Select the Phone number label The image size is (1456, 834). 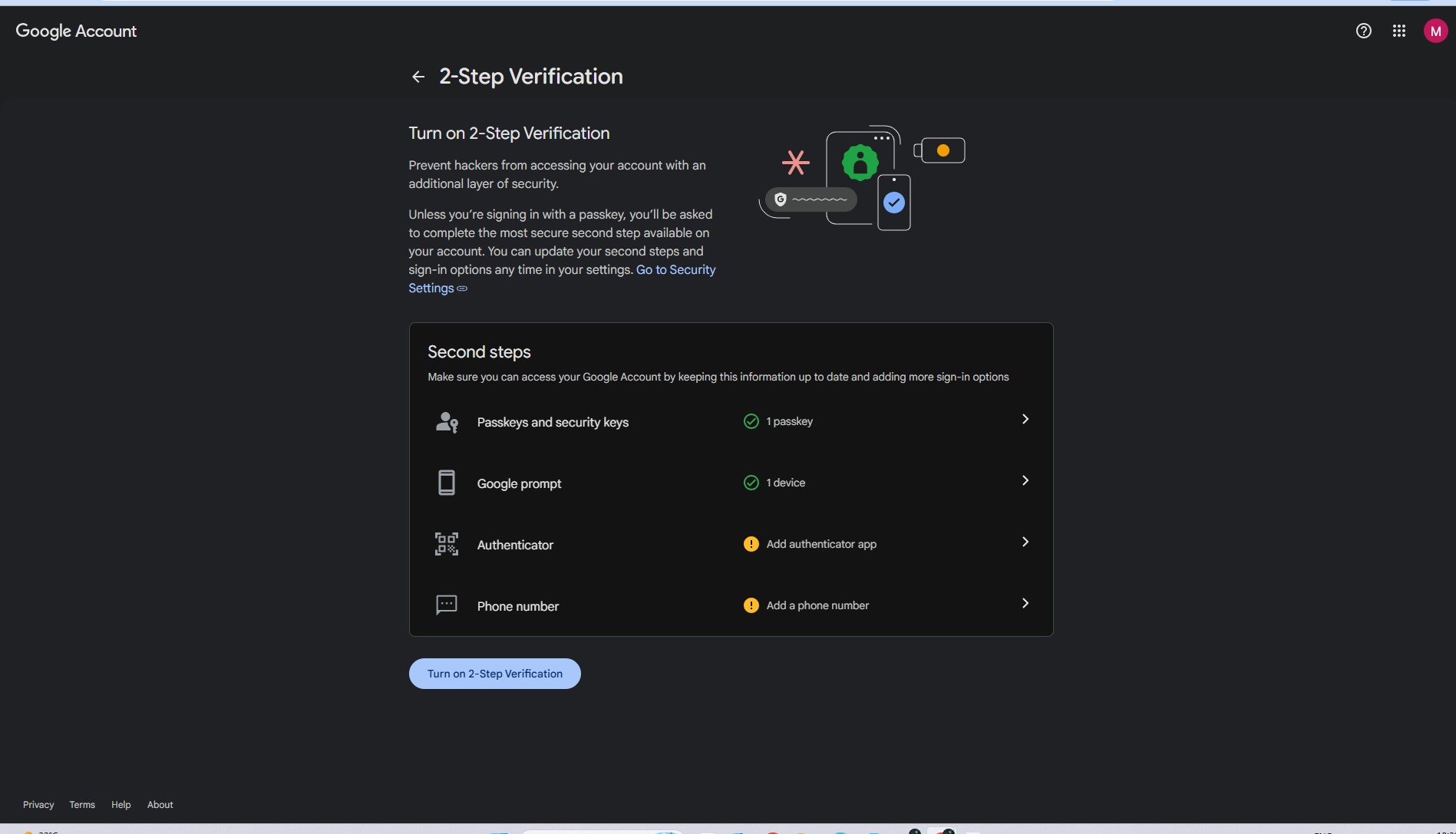click(x=518, y=606)
